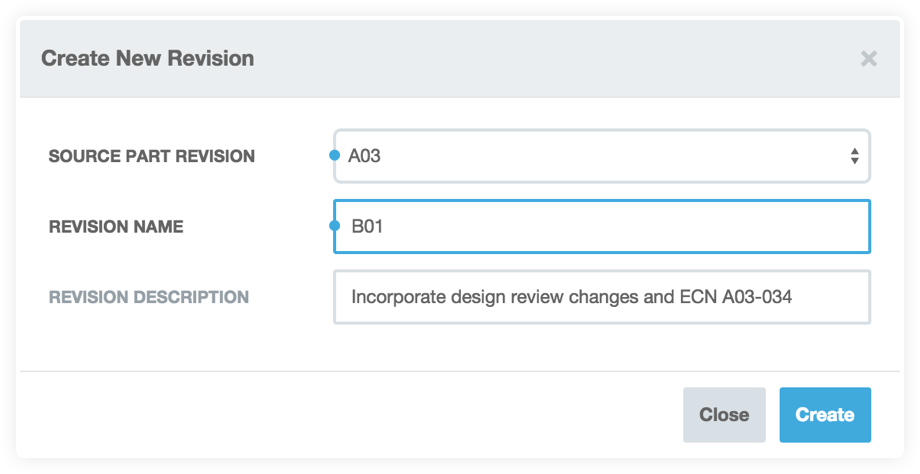The width and height of the screenshot is (920, 474).
Task: Click the REVISION DESCRIPTION label
Action: tap(149, 297)
